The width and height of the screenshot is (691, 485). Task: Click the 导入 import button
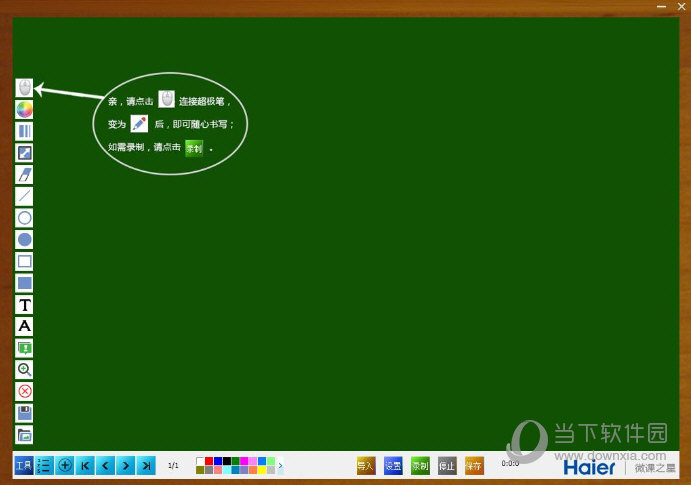366,465
